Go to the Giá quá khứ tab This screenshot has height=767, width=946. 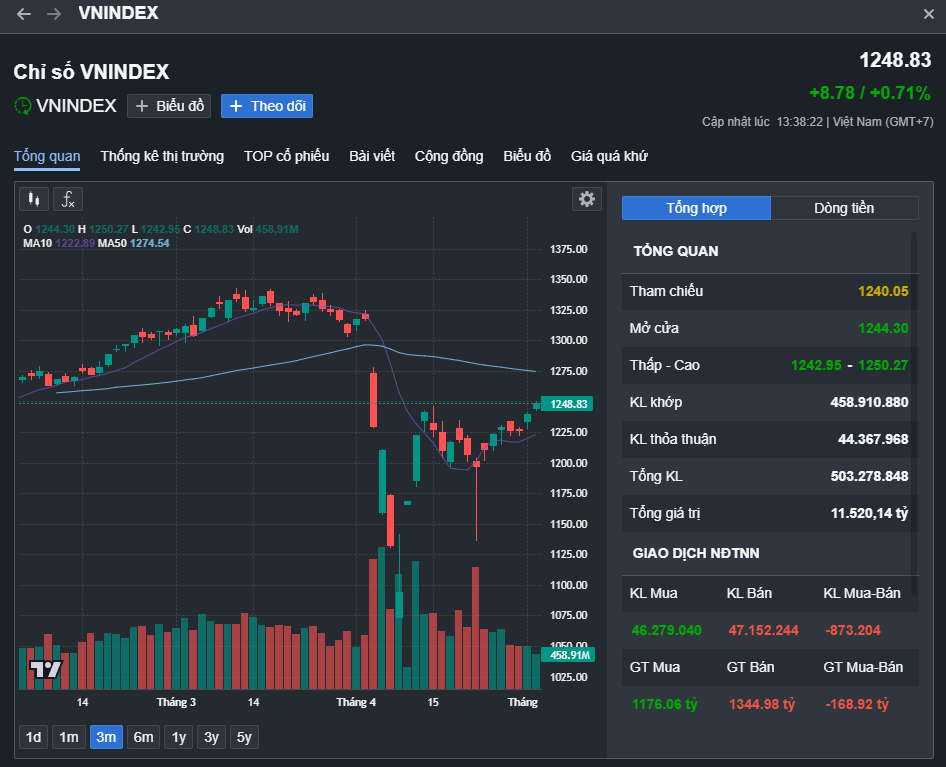point(609,156)
